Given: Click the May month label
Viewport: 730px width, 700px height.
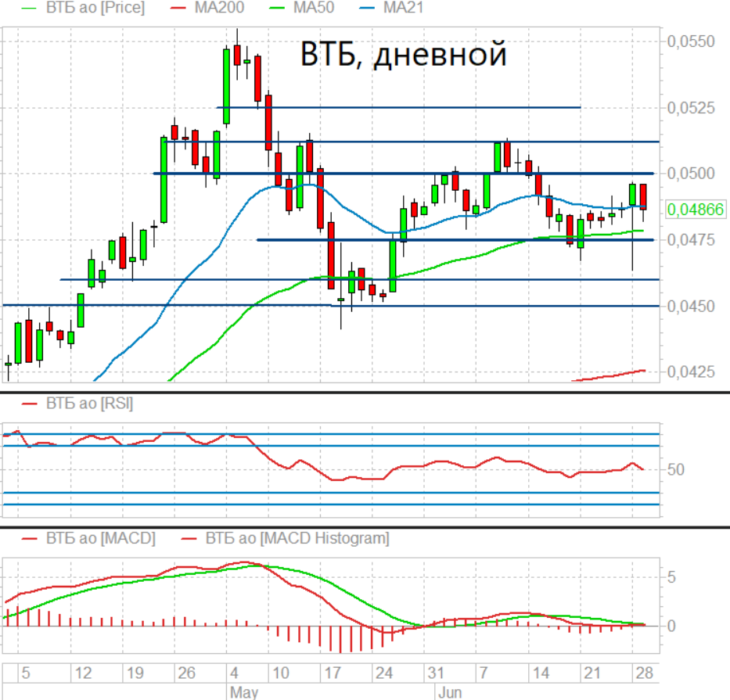Looking at the screenshot, I should [x=244, y=692].
